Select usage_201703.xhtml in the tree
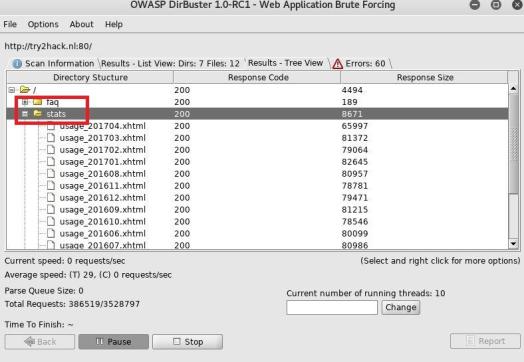Viewport: 524px width, 362px height. pyautogui.click(x=103, y=138)
